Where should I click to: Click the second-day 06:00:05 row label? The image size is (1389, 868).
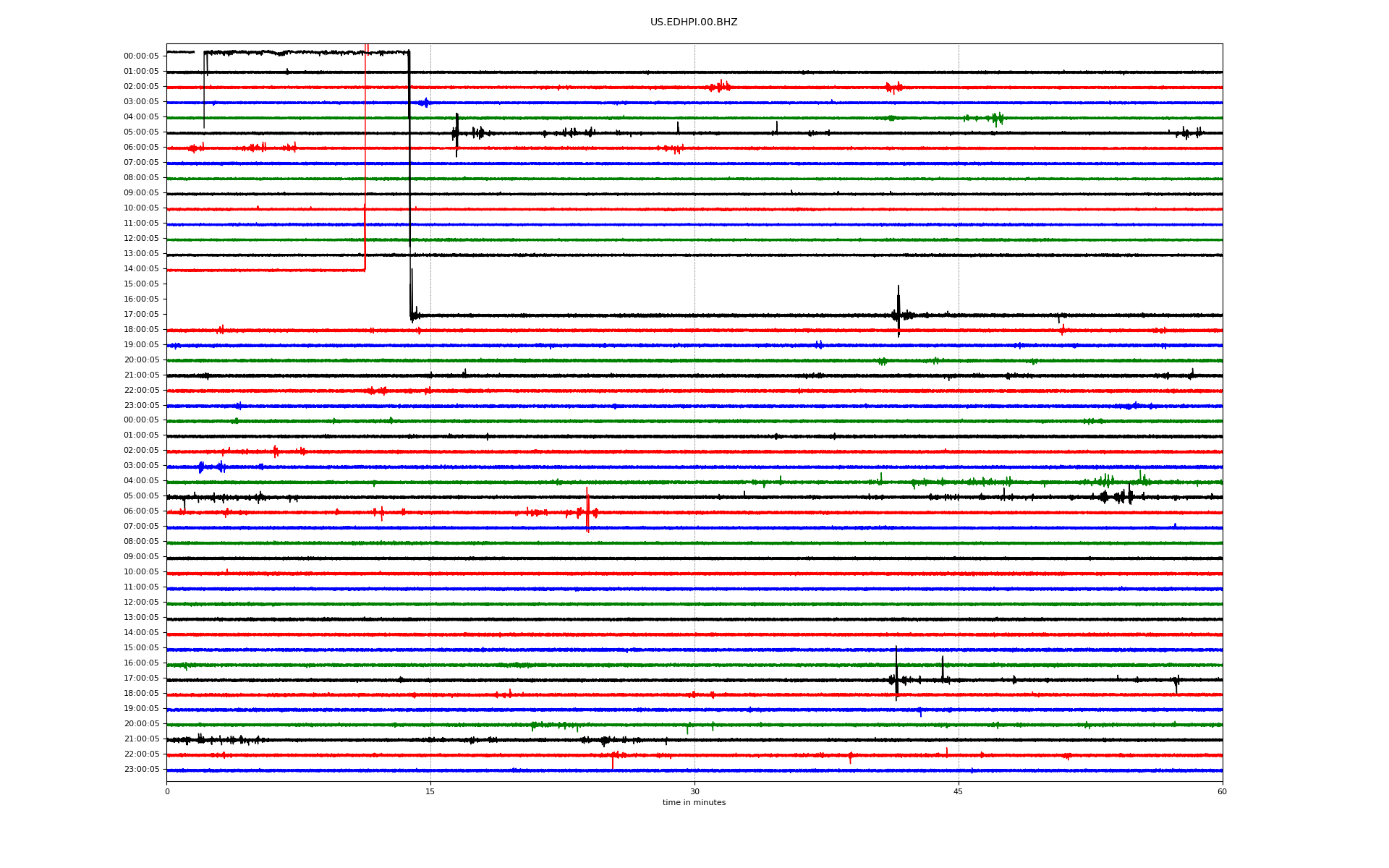[x=141, y=511]
